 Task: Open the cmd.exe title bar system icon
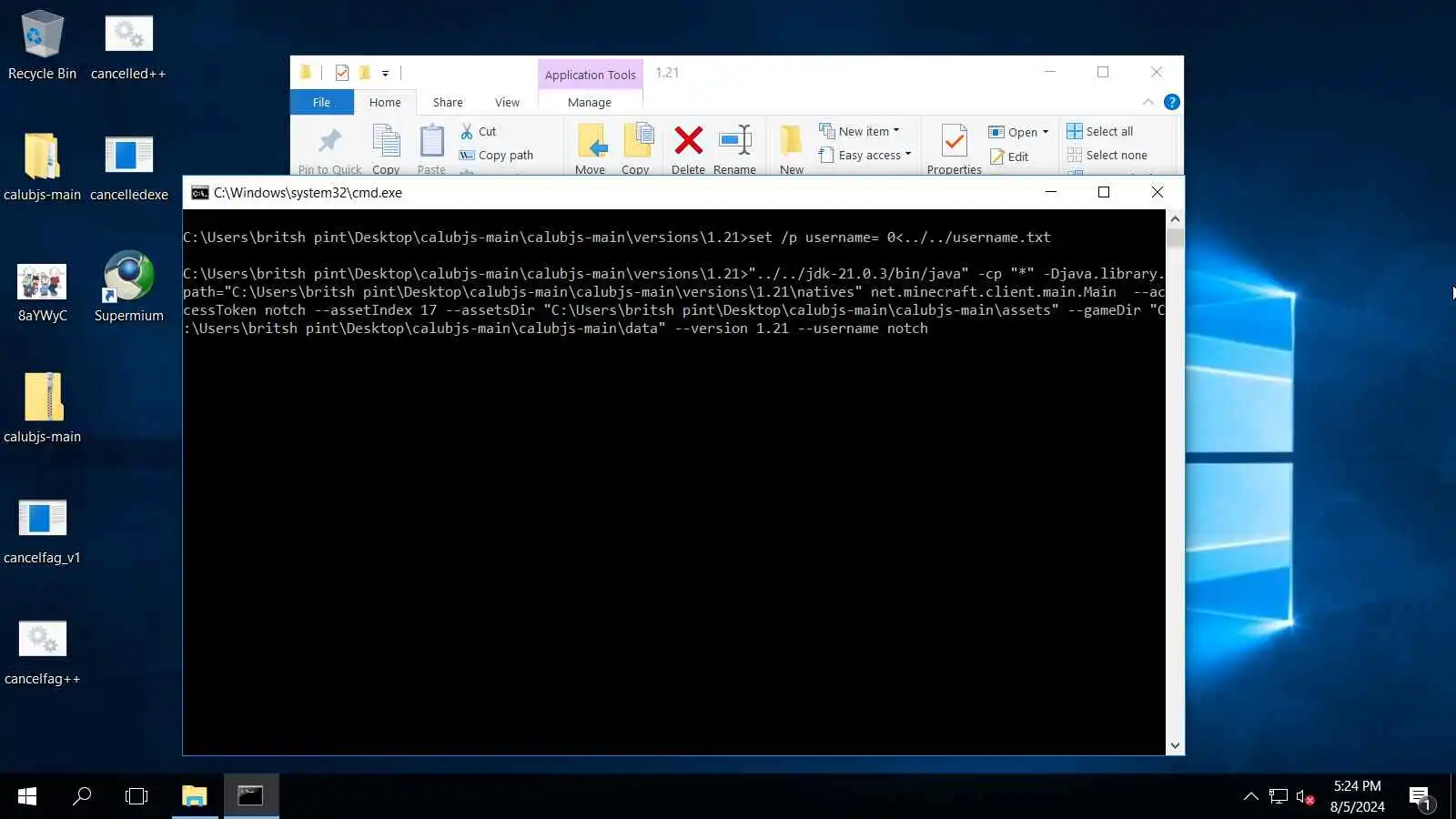pyautogui.click(x=199, y=192)
